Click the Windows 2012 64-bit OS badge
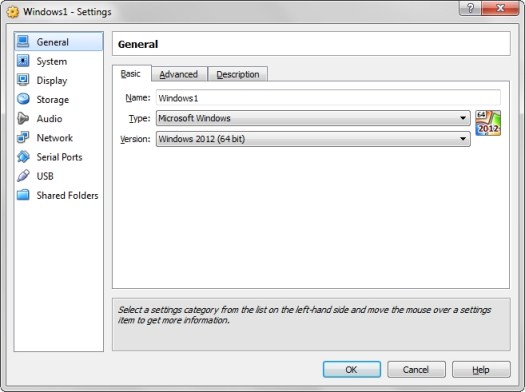 (x=488, y=123)
